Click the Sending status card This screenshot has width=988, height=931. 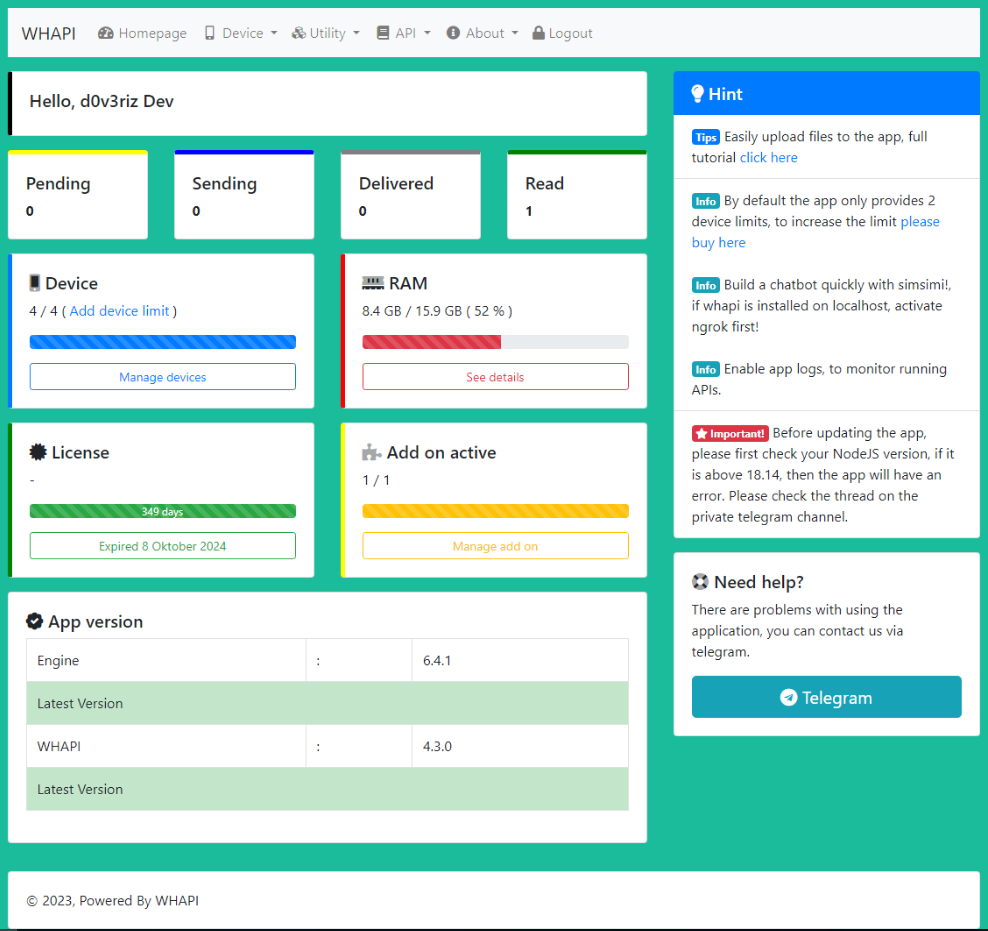(x=244, y=195)
